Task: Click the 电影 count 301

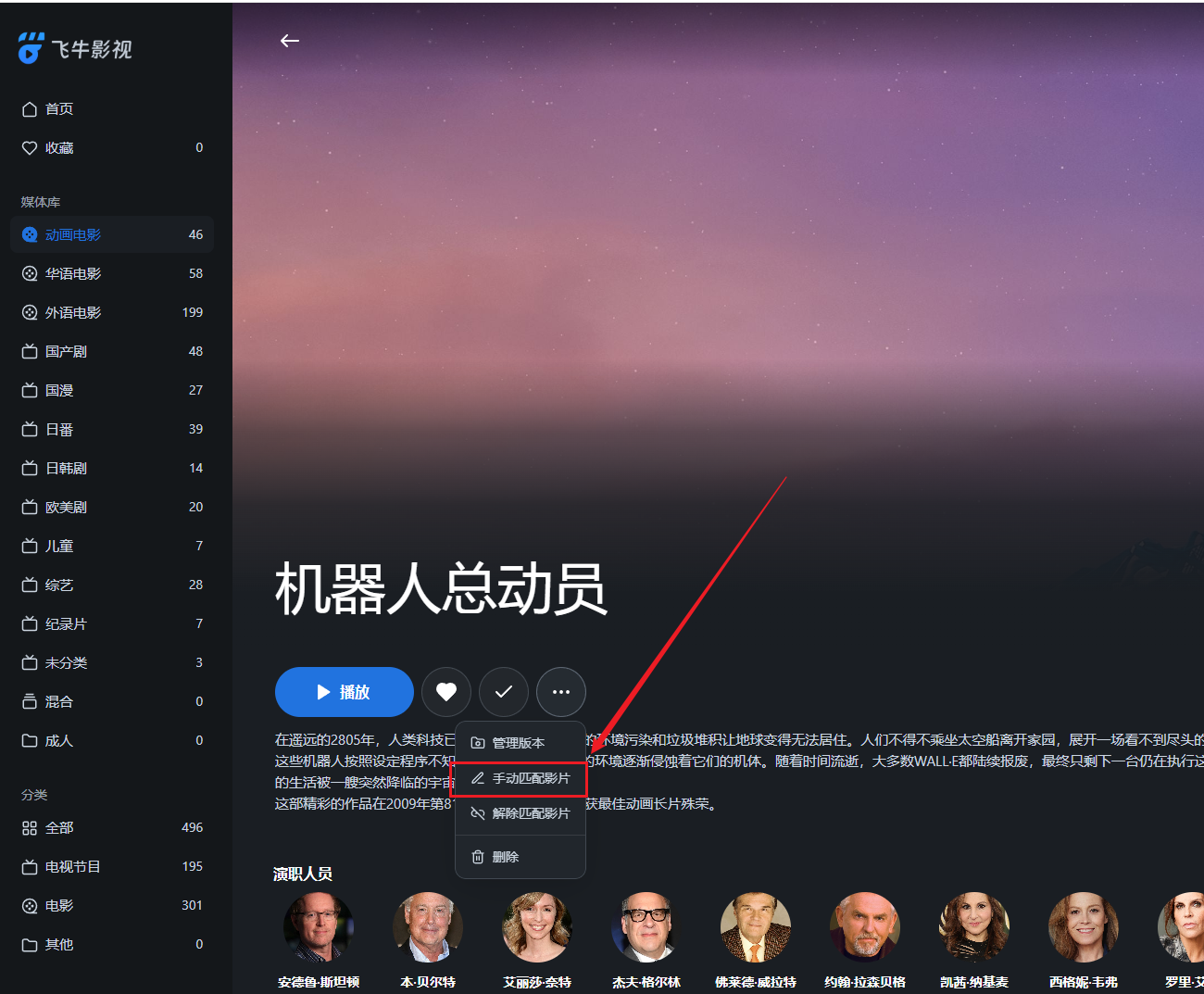Action: 193,906
